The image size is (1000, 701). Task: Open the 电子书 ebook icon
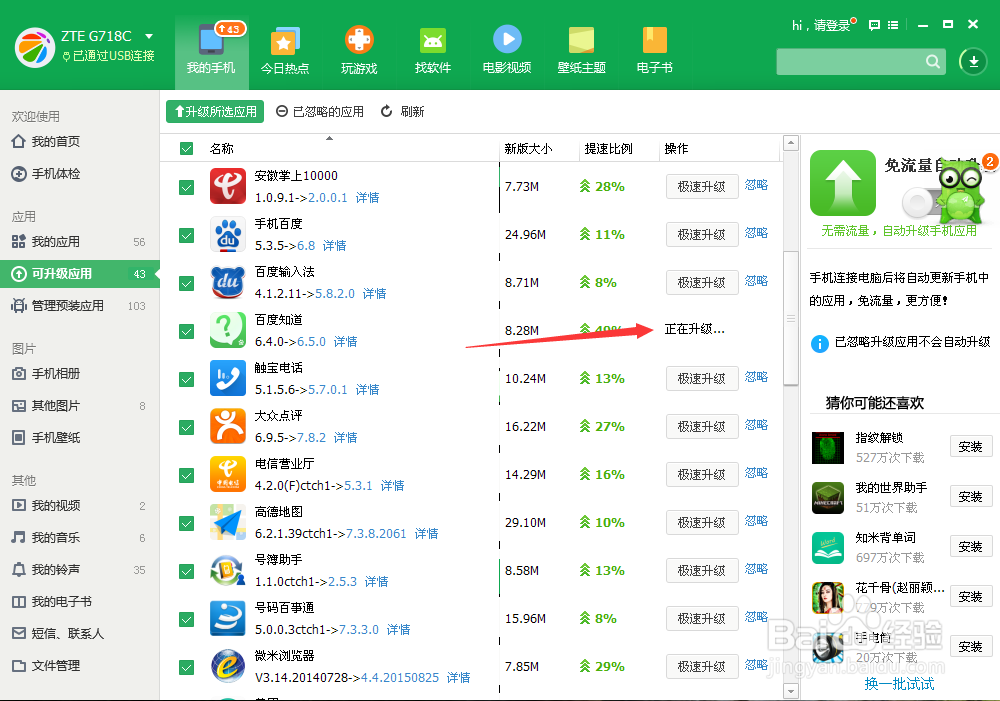tap(654, 42)
